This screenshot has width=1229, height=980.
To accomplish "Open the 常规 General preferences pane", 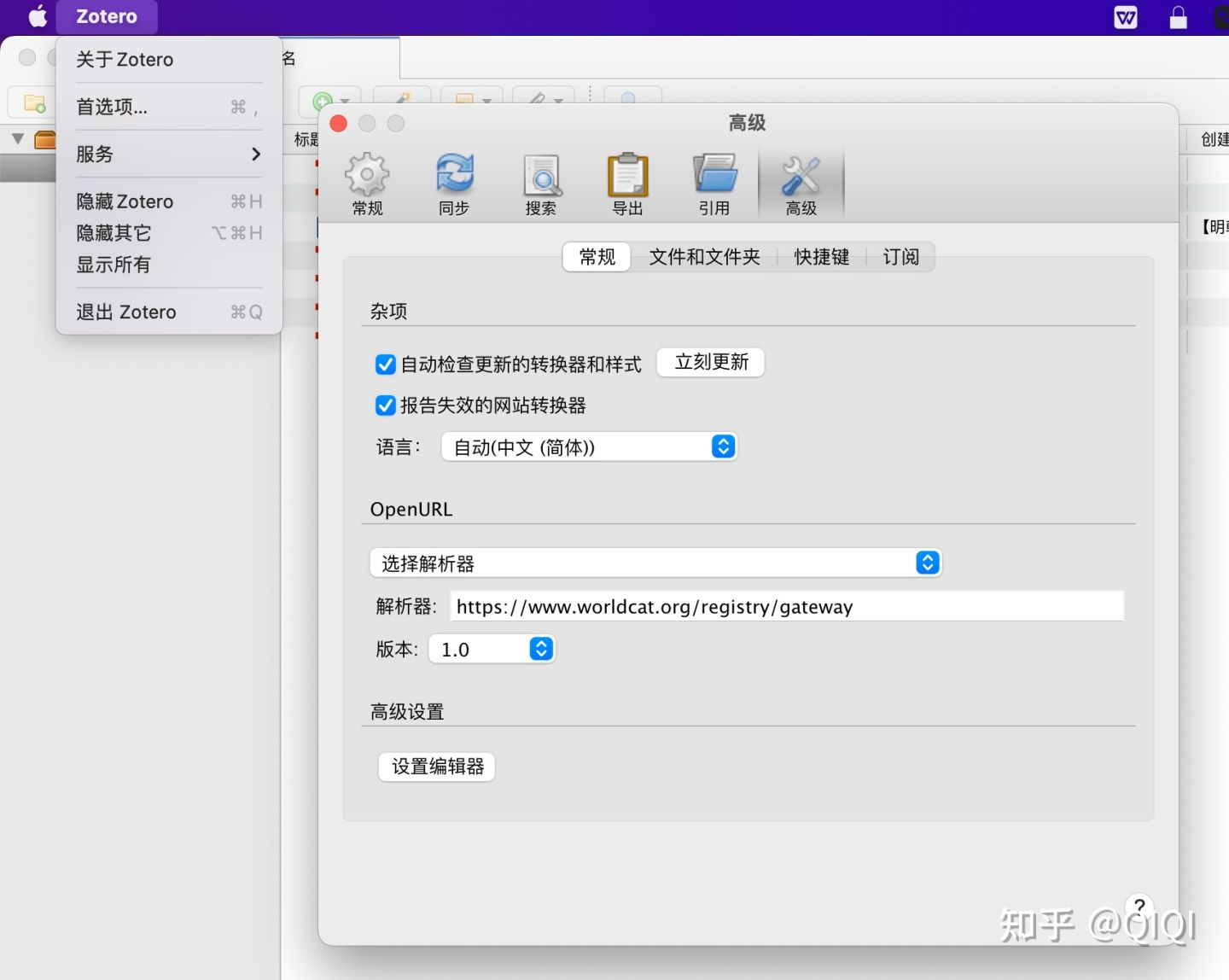I will point(368,184).
